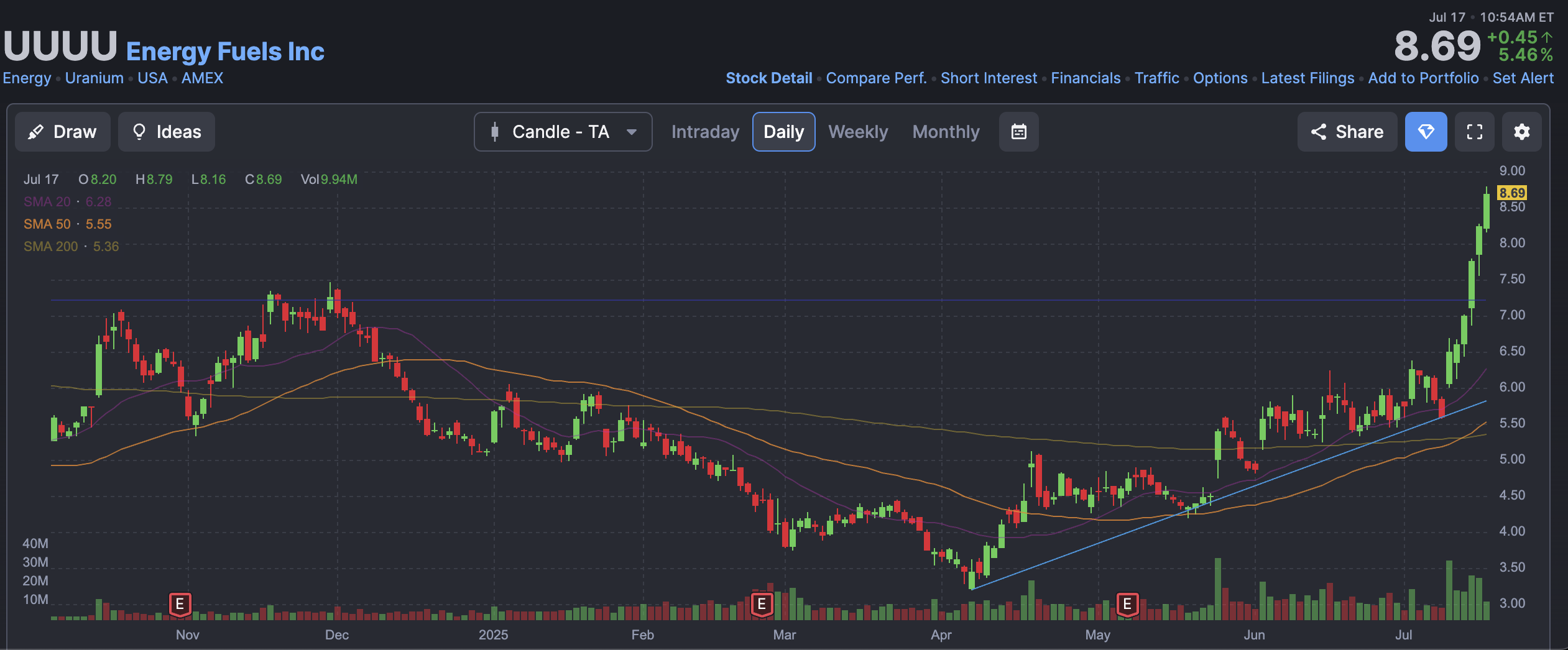Open the Ideas panel
Viewport: 1568px width, 650px height.
167,132
